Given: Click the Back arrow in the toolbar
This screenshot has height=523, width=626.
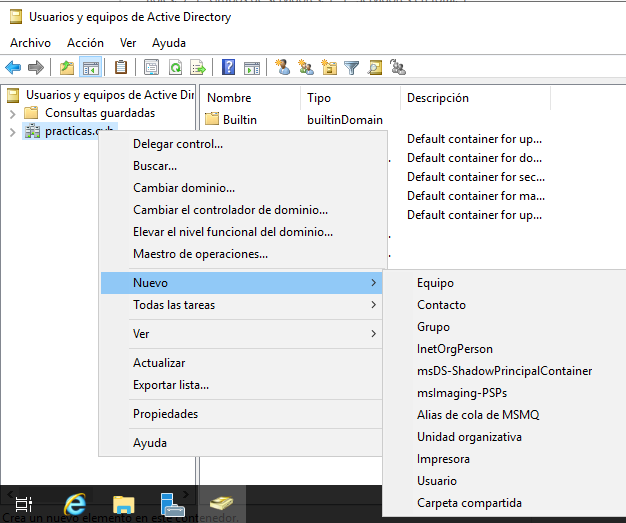Looking at the screenshot, I should (13, 67).
